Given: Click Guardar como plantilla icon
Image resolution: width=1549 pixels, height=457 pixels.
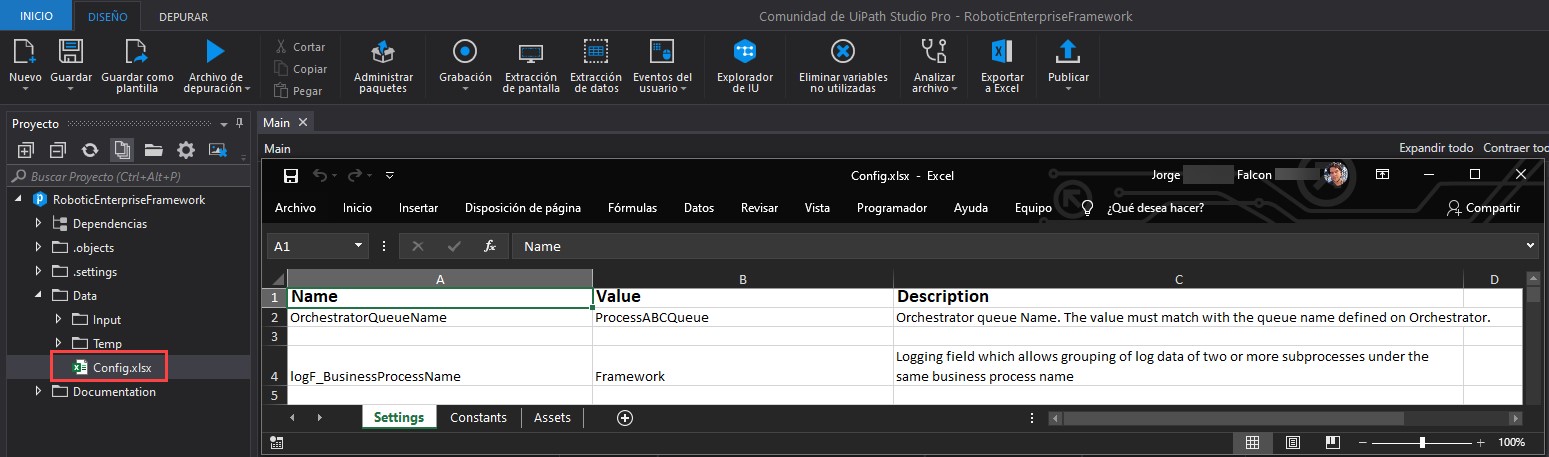Looking at the screenshot, I should [136, 52].
